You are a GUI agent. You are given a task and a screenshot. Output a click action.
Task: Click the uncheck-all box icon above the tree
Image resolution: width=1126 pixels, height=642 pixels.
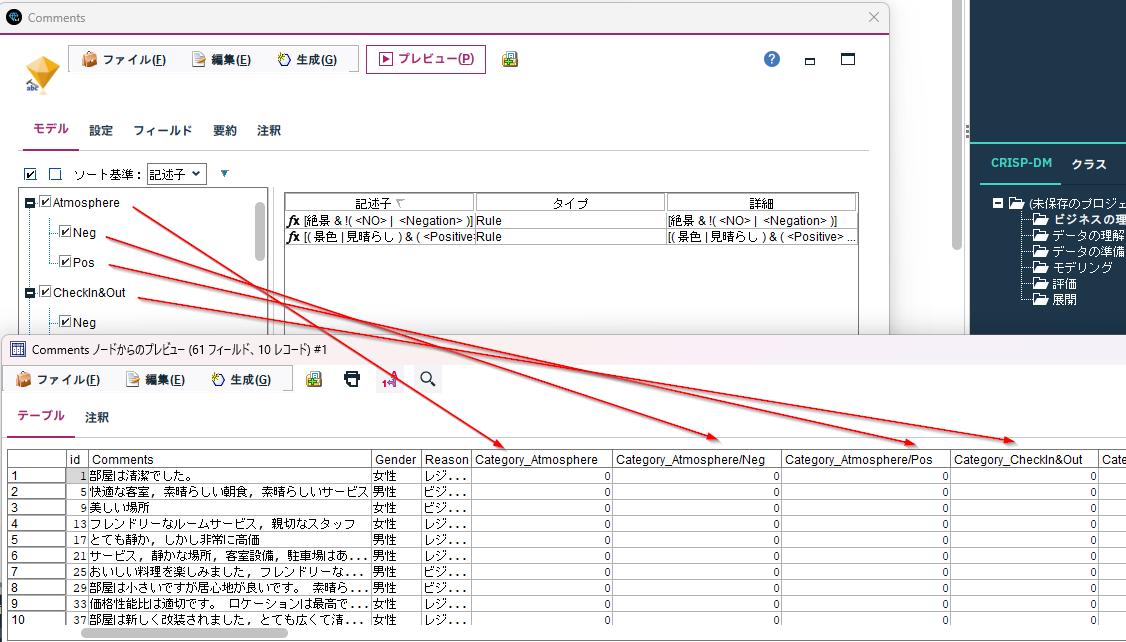pos(55,174)
